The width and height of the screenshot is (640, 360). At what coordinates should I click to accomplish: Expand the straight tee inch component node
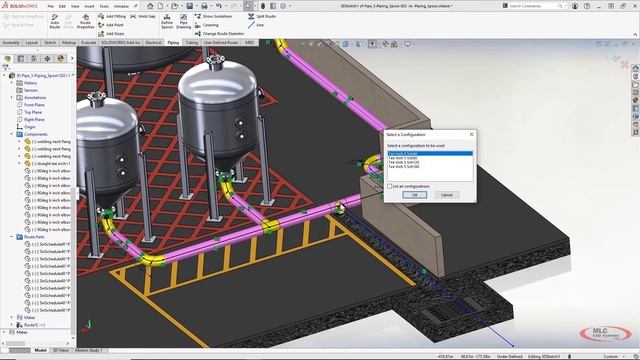tap(19, 164)
